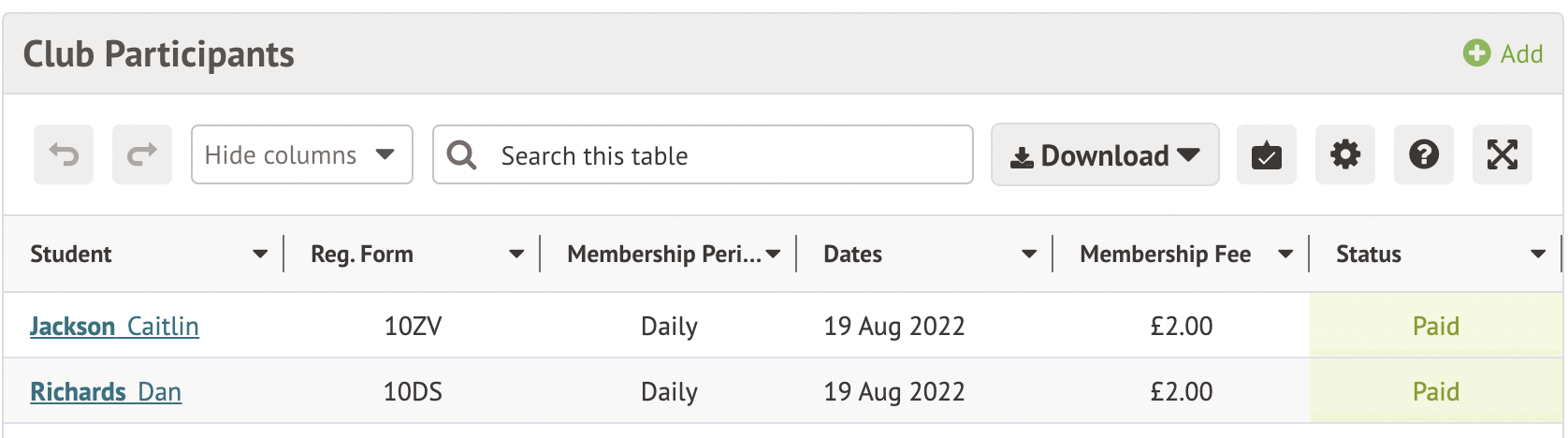Open the Download dropdown button

[x=1104, y=154]
